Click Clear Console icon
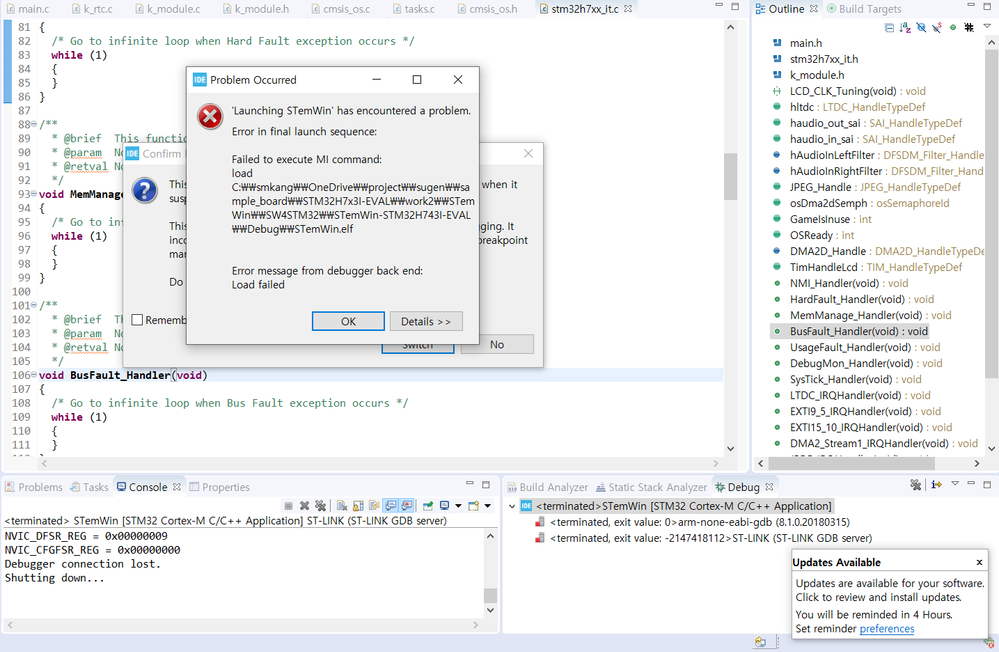The height and width of the screenshot is (652, 999). (342, 505)
